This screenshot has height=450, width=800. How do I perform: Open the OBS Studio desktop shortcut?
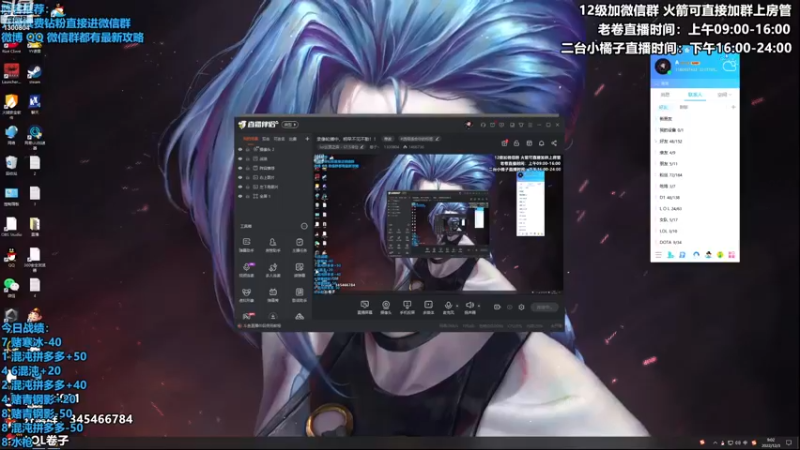pyautogui.click(x=11, y=227)
